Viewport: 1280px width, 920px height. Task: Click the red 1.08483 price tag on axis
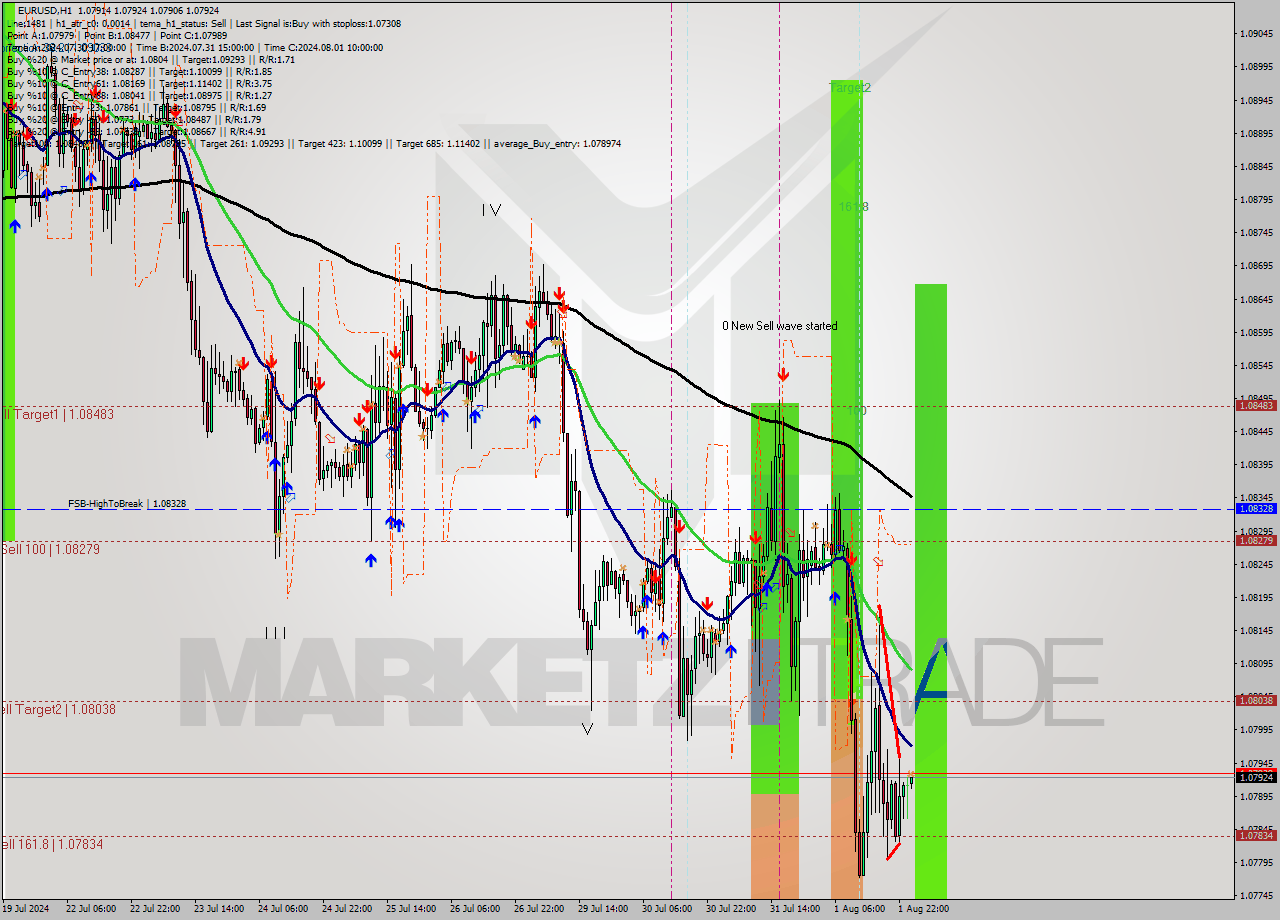[x=1256, y=405]
